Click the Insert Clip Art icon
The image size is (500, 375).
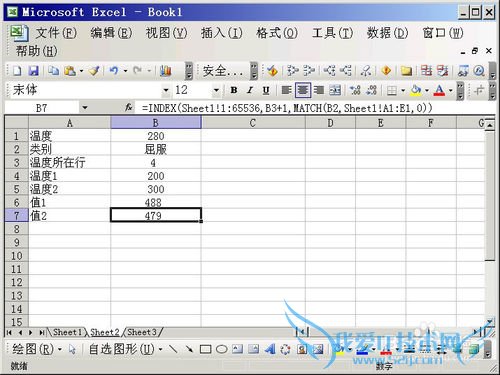pos(302,349)
